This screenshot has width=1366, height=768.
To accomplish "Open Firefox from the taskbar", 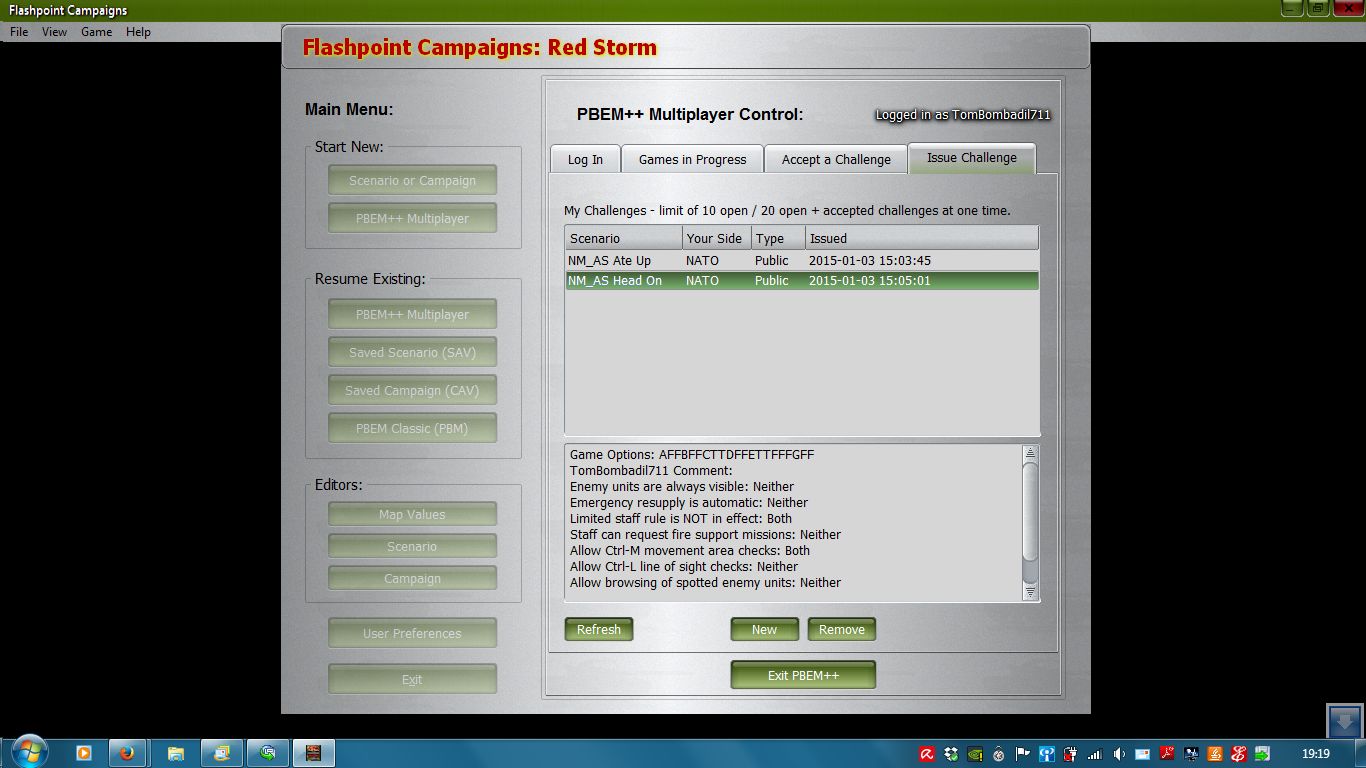I will point(127,753).
